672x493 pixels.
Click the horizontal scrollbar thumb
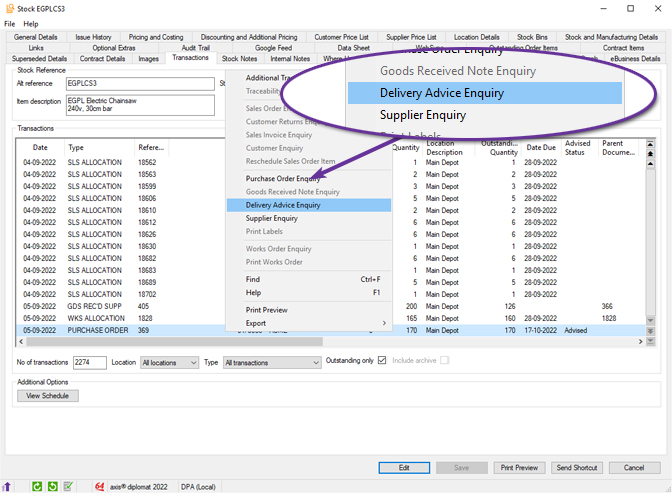[174, 341]
